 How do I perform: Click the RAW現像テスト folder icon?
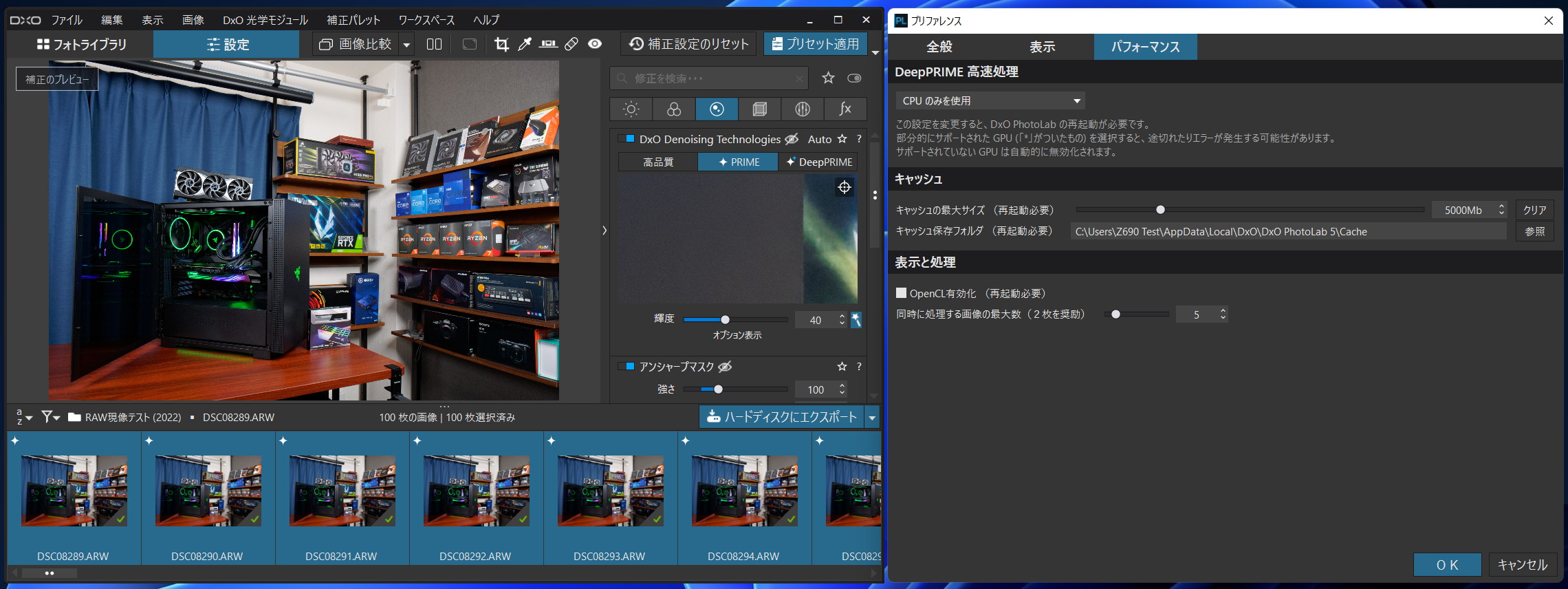point(74,417)
